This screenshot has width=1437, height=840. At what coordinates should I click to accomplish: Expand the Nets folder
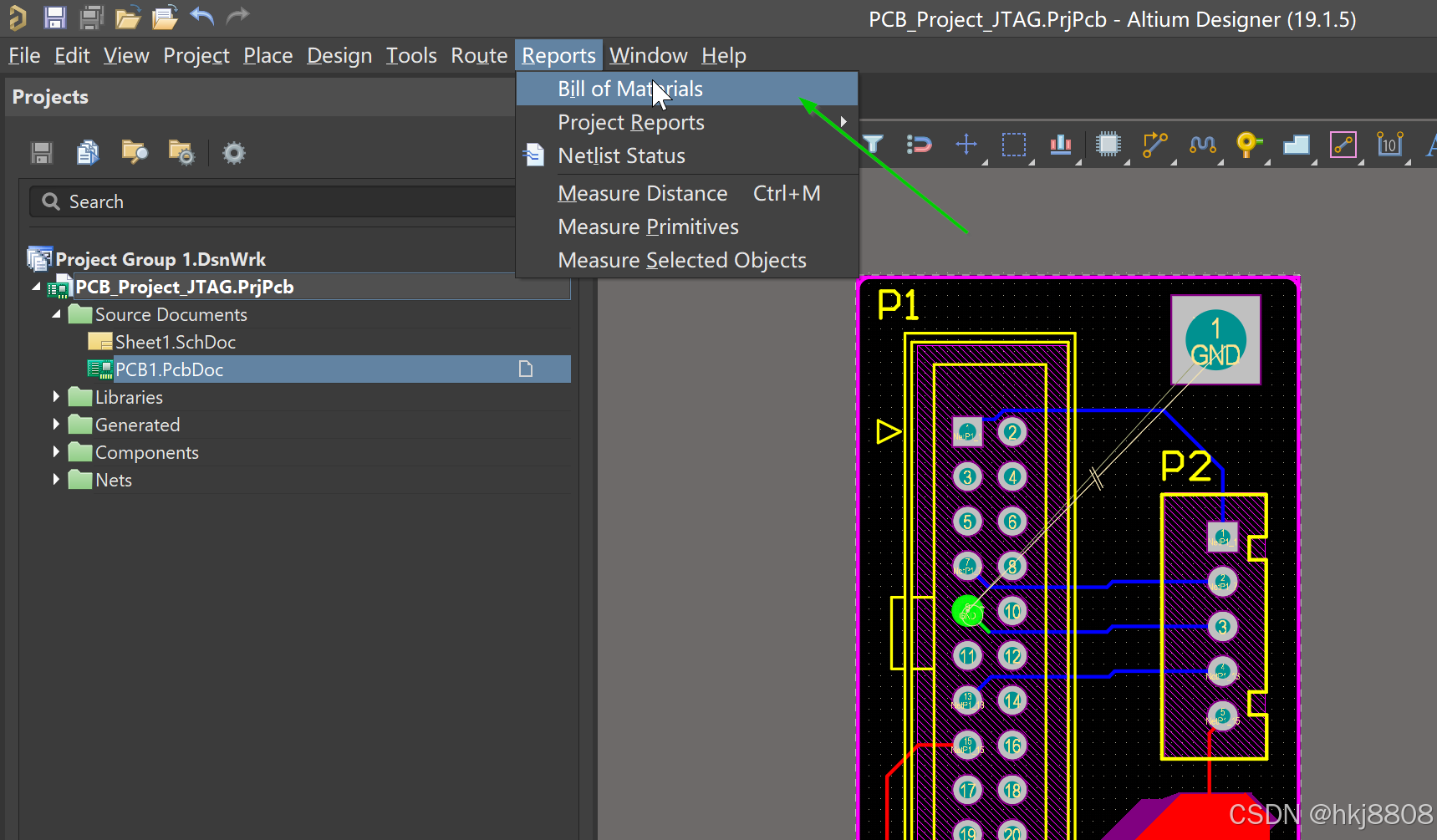56,480
